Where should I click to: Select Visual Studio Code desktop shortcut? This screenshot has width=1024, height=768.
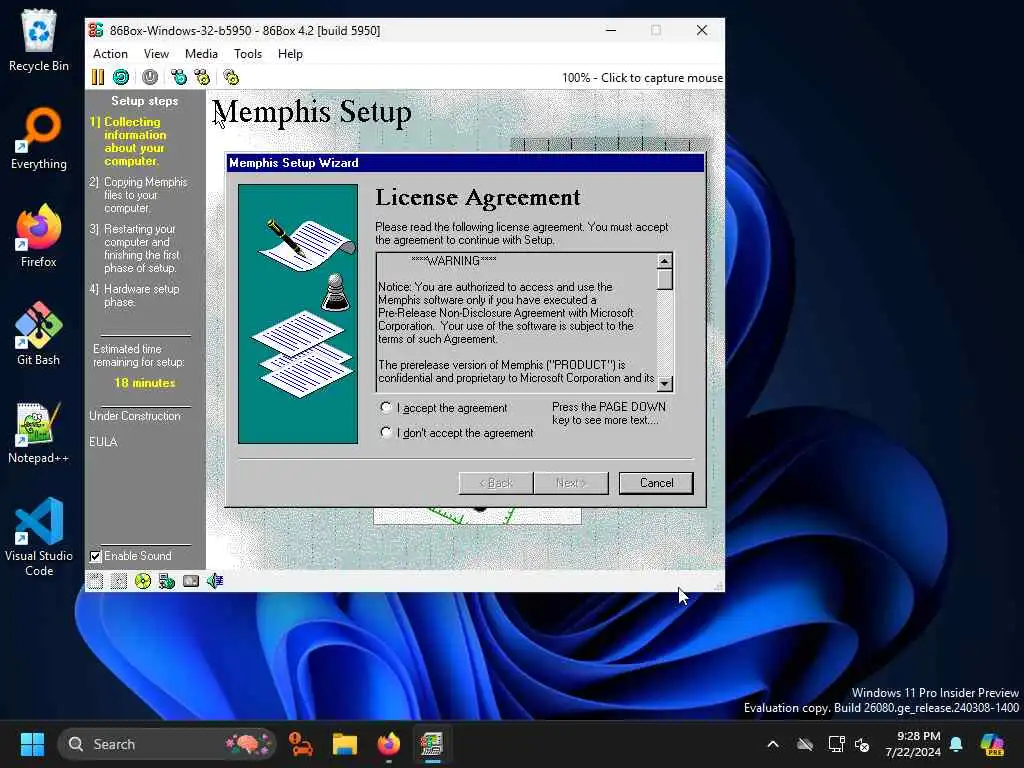(x=39, y=537)
